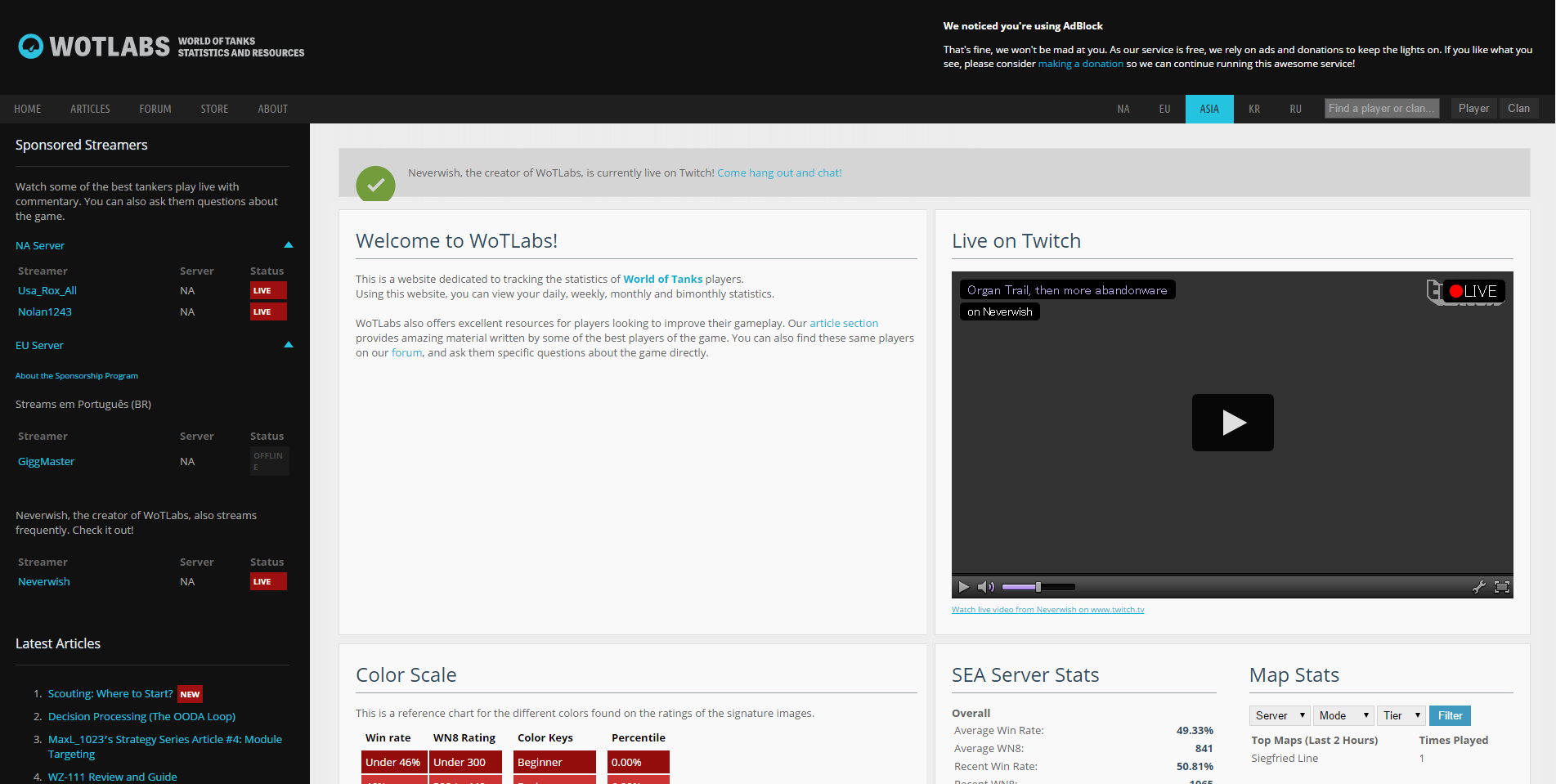Open the Server dropdown in Map Stats

(1280, 715)
